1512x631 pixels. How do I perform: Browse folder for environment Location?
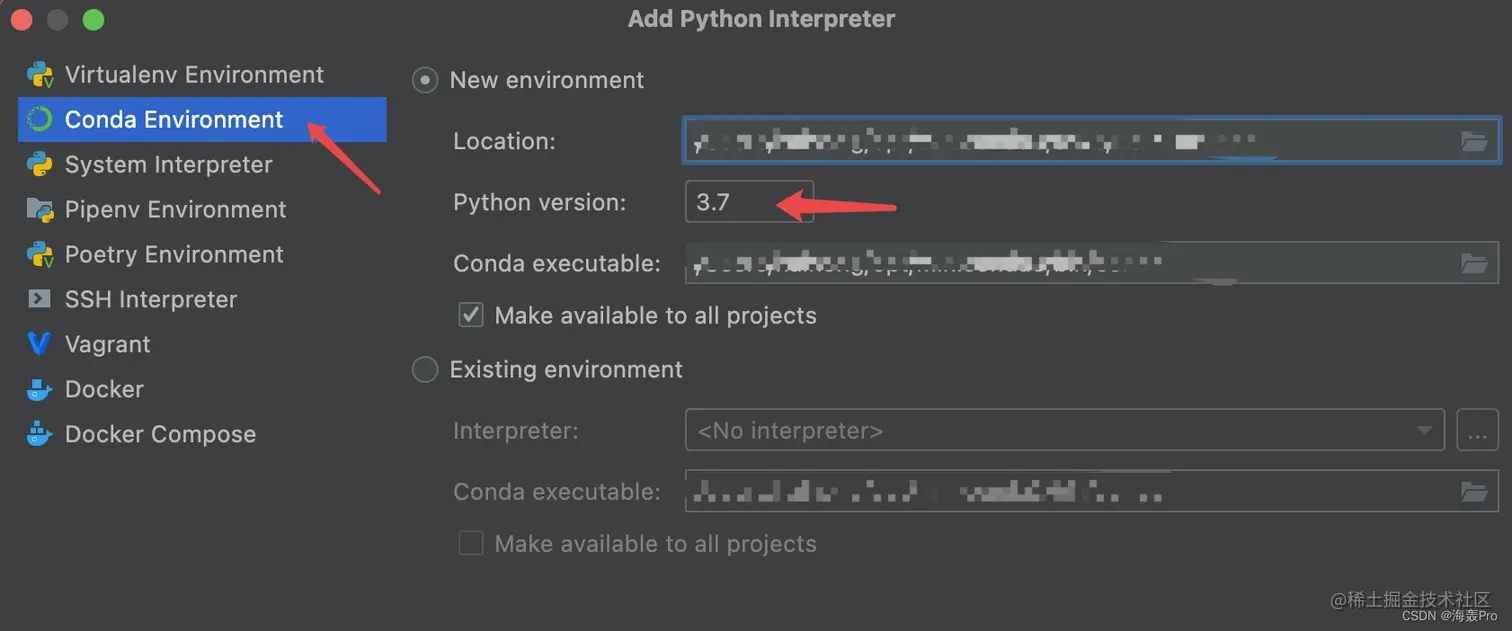click(x=1473, y=141)
